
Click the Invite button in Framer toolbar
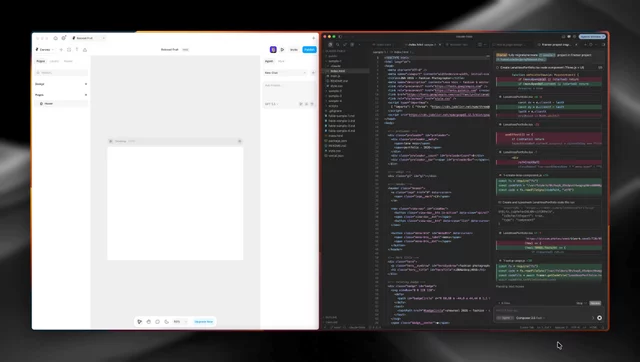tap(294, 49)
